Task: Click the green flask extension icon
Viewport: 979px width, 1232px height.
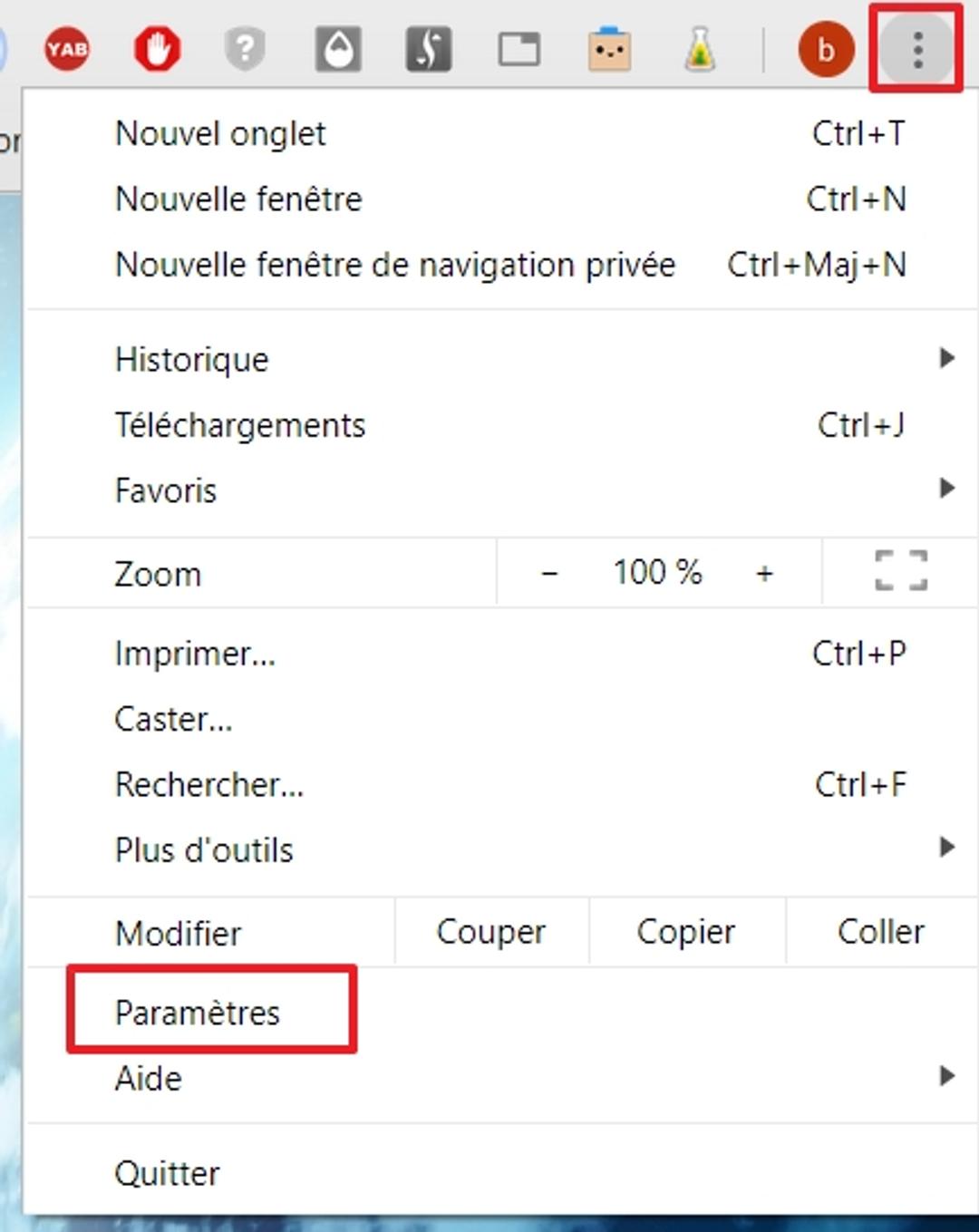Action: [700, 49]
